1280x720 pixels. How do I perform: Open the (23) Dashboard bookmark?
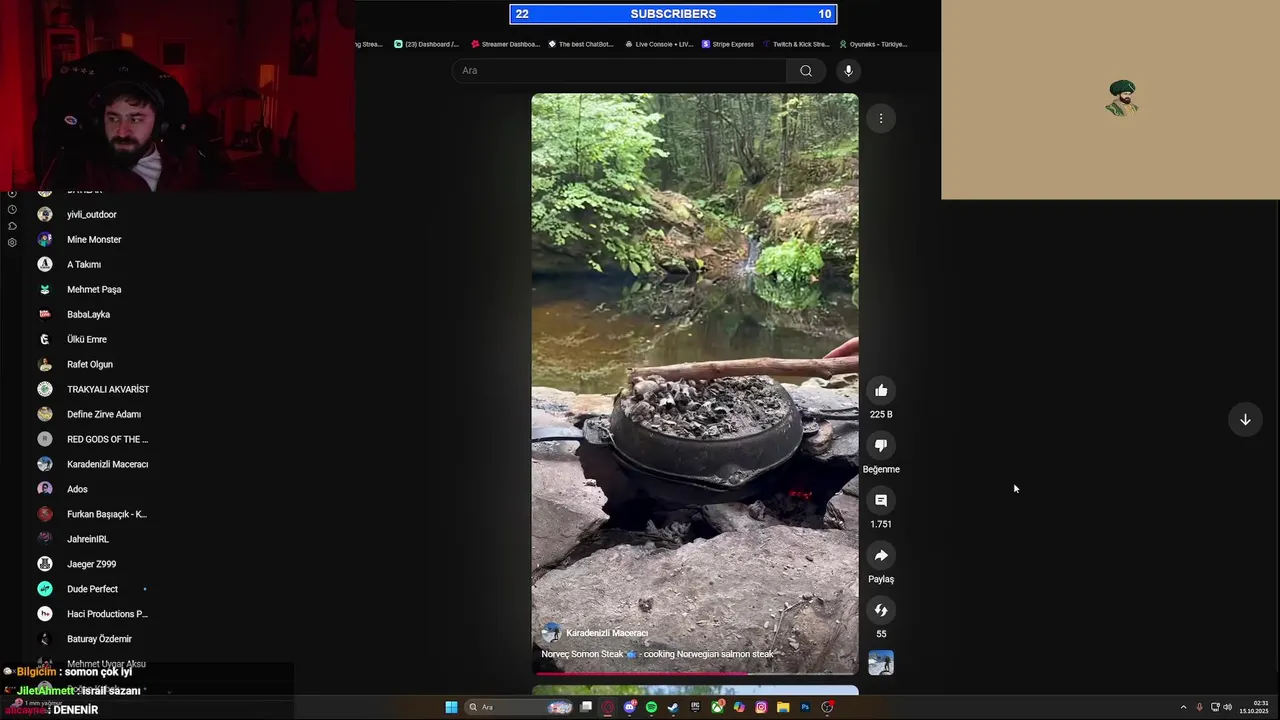[427, 44]
